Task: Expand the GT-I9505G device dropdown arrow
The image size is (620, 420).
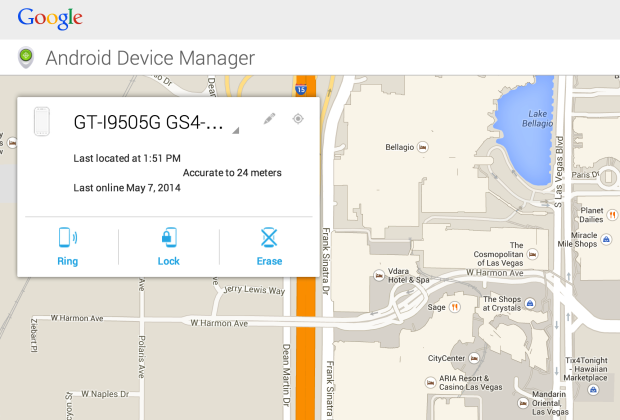Action: (x=236, y=130)
